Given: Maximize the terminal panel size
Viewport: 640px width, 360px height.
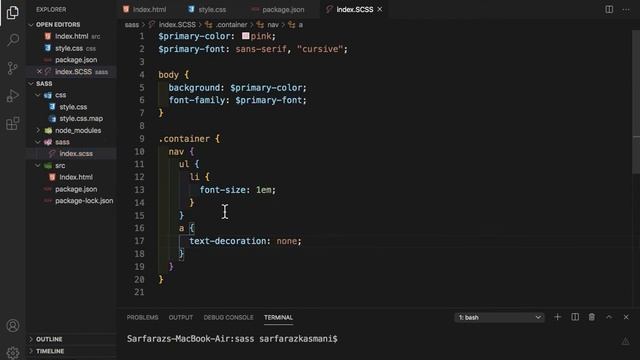Looking at the screenshot, I should [x=609, y=317].
